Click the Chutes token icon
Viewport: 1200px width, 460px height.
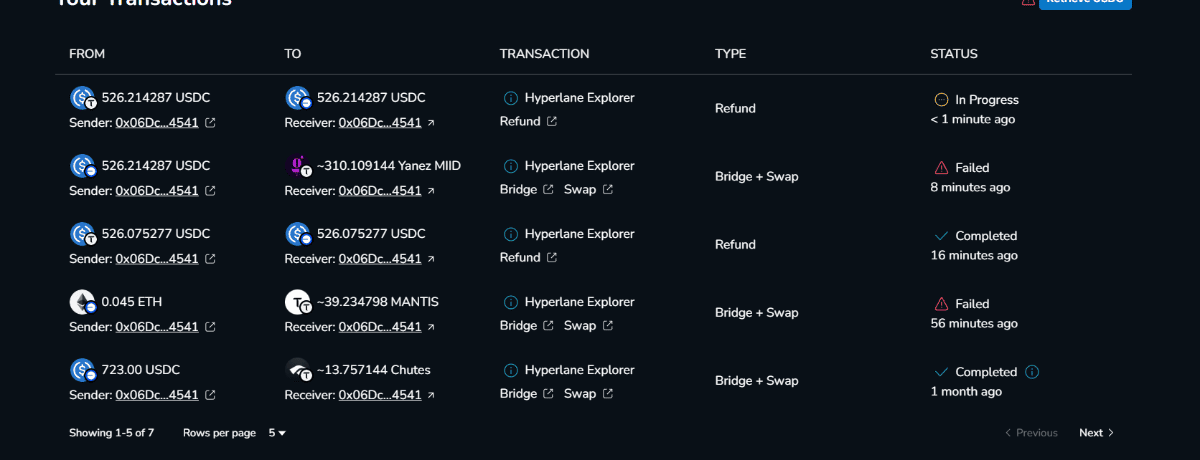tap(298, 370)
